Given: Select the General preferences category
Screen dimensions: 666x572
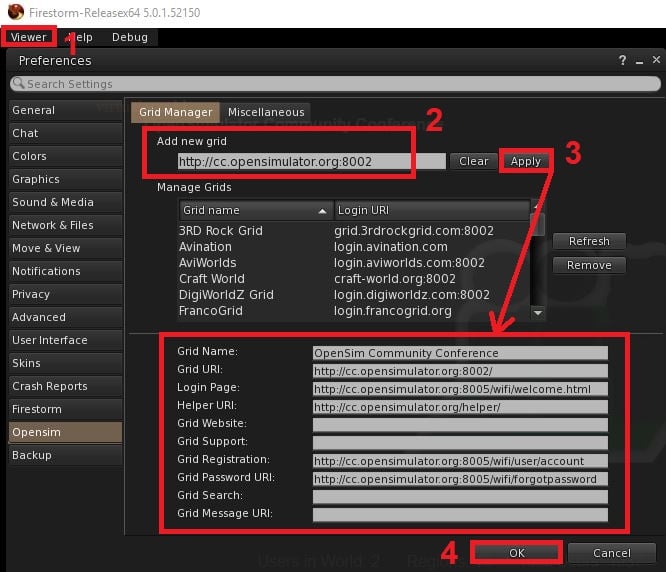Looking at the screenshot, I should click(x=66, y=110).
